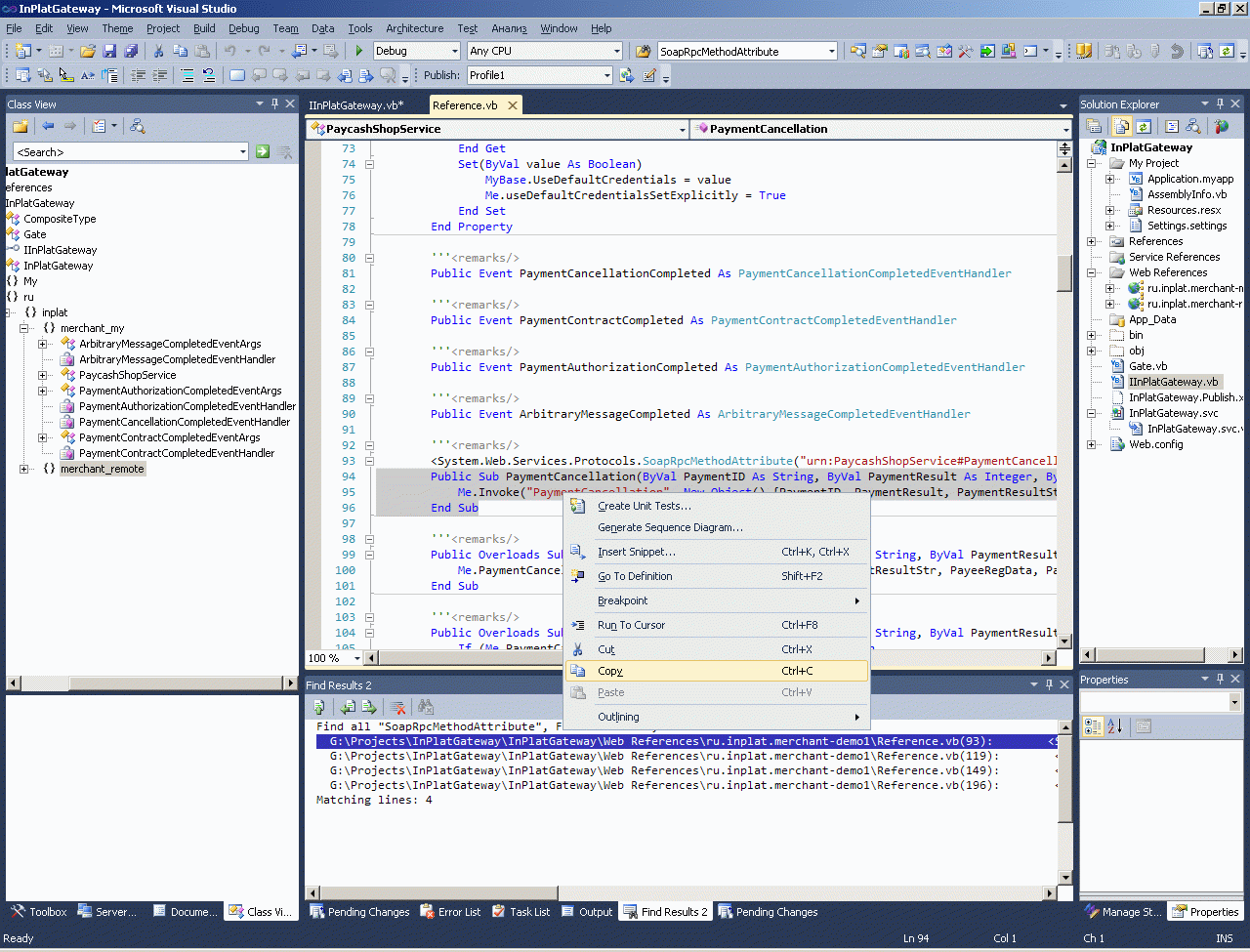Viewport: 1250px width, 952px height.
Task: Click the Save All toolbar icon
Action: (x=129, y=51)
